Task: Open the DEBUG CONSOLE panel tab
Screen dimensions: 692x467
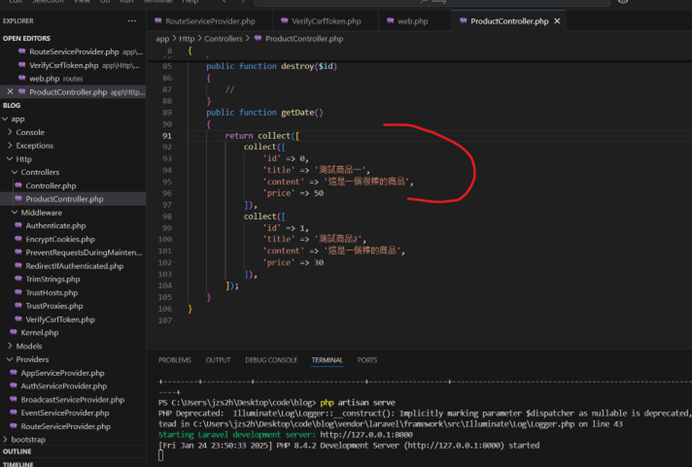Action: click(x=271, y=360)
